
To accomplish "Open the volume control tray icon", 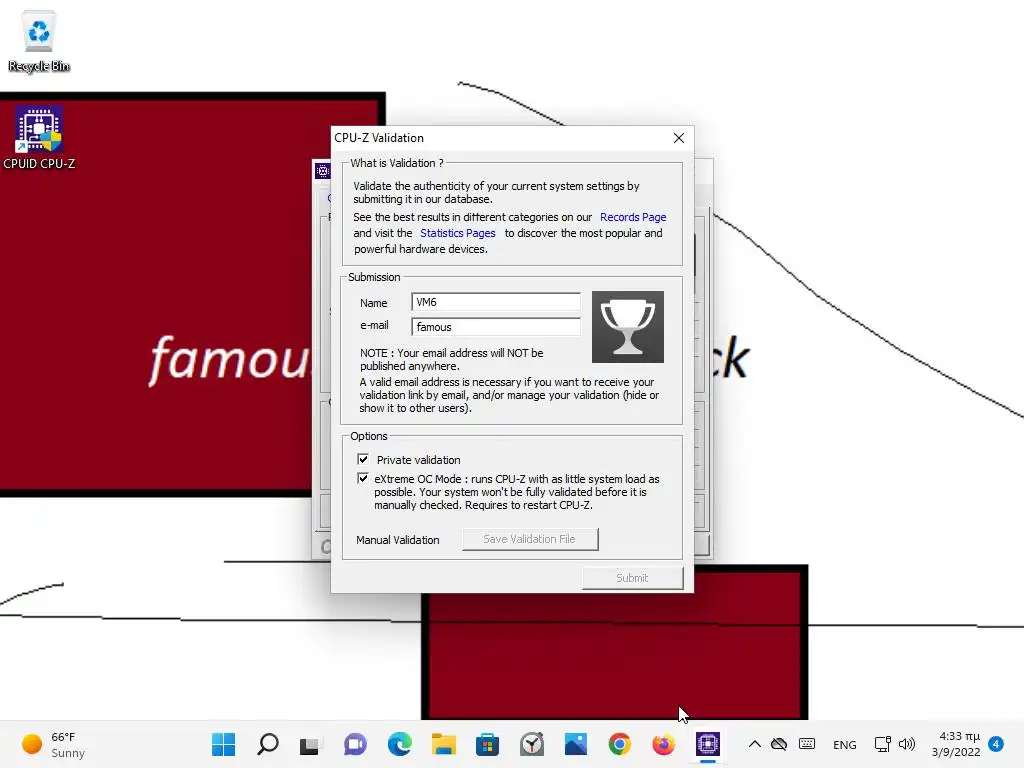I will (906, 744).
